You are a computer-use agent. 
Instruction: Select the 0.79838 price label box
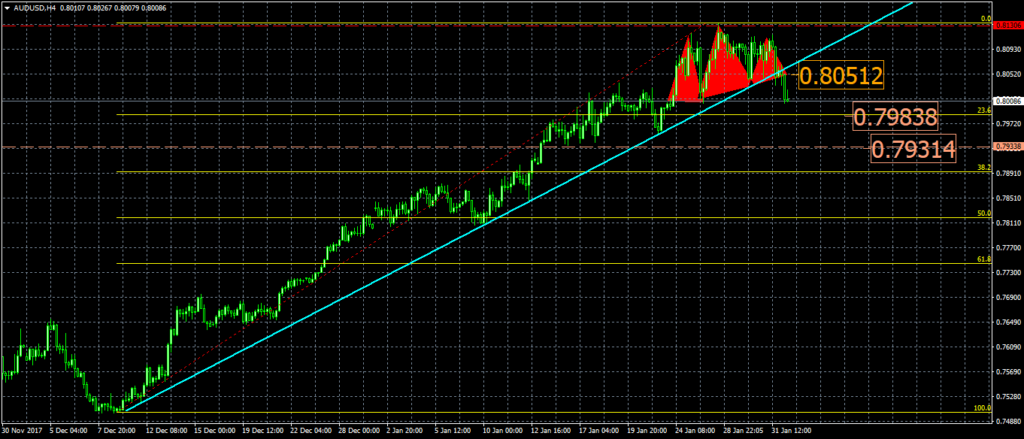click(895, 118)
